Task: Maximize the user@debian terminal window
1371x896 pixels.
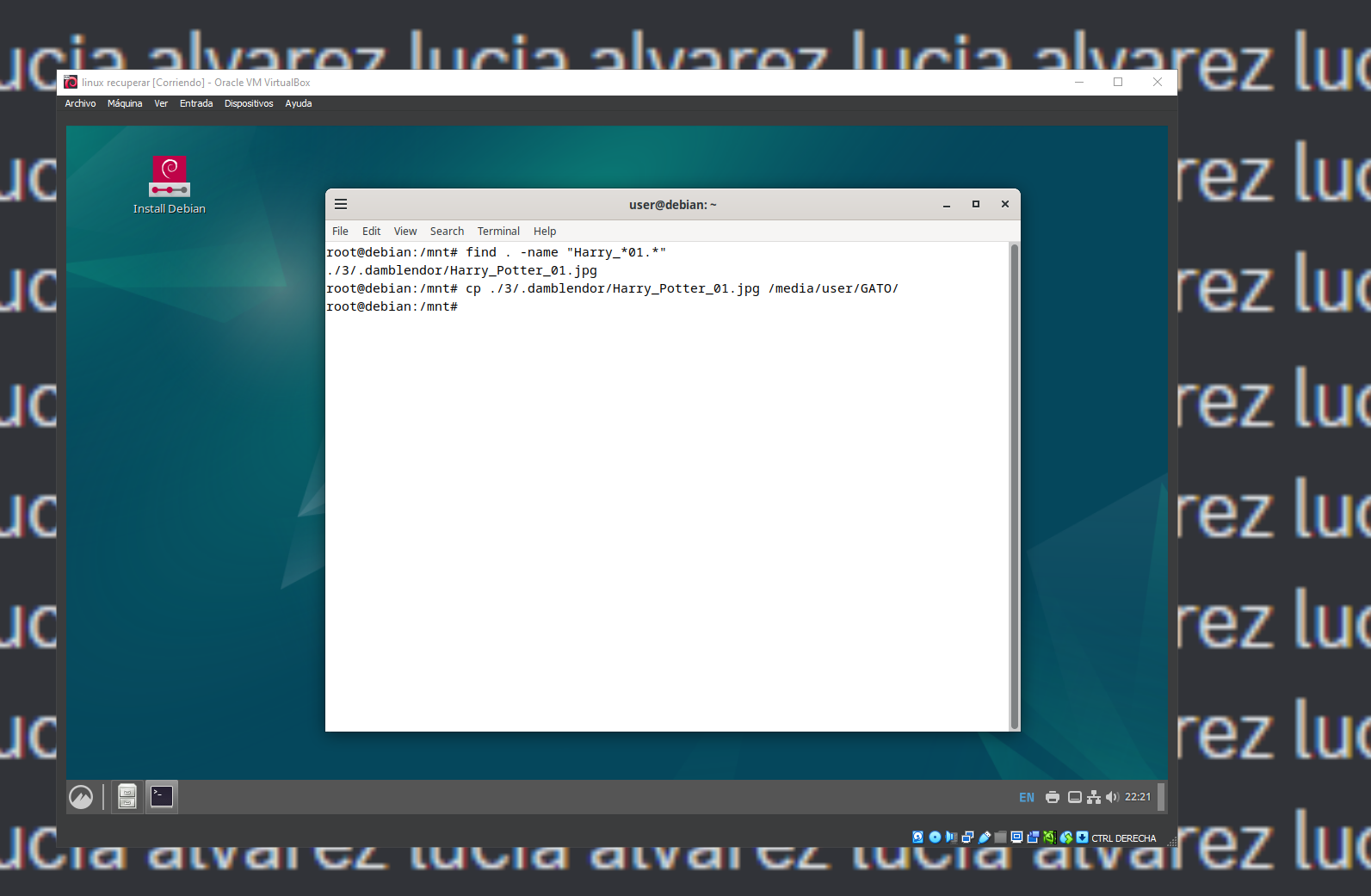Action: pyautogui.click(x=976, y=204)
